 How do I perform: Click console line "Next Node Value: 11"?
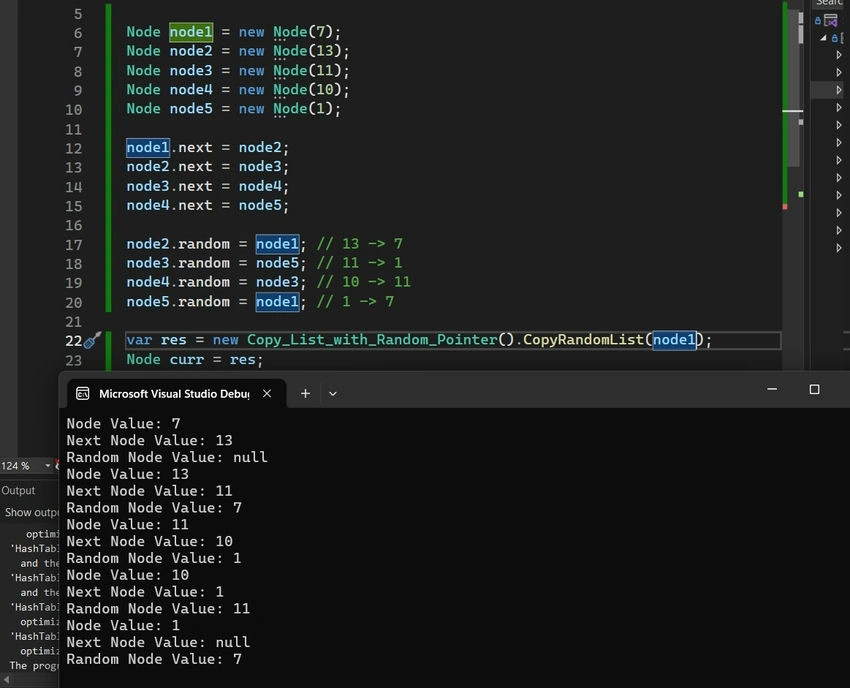[149, 491]
